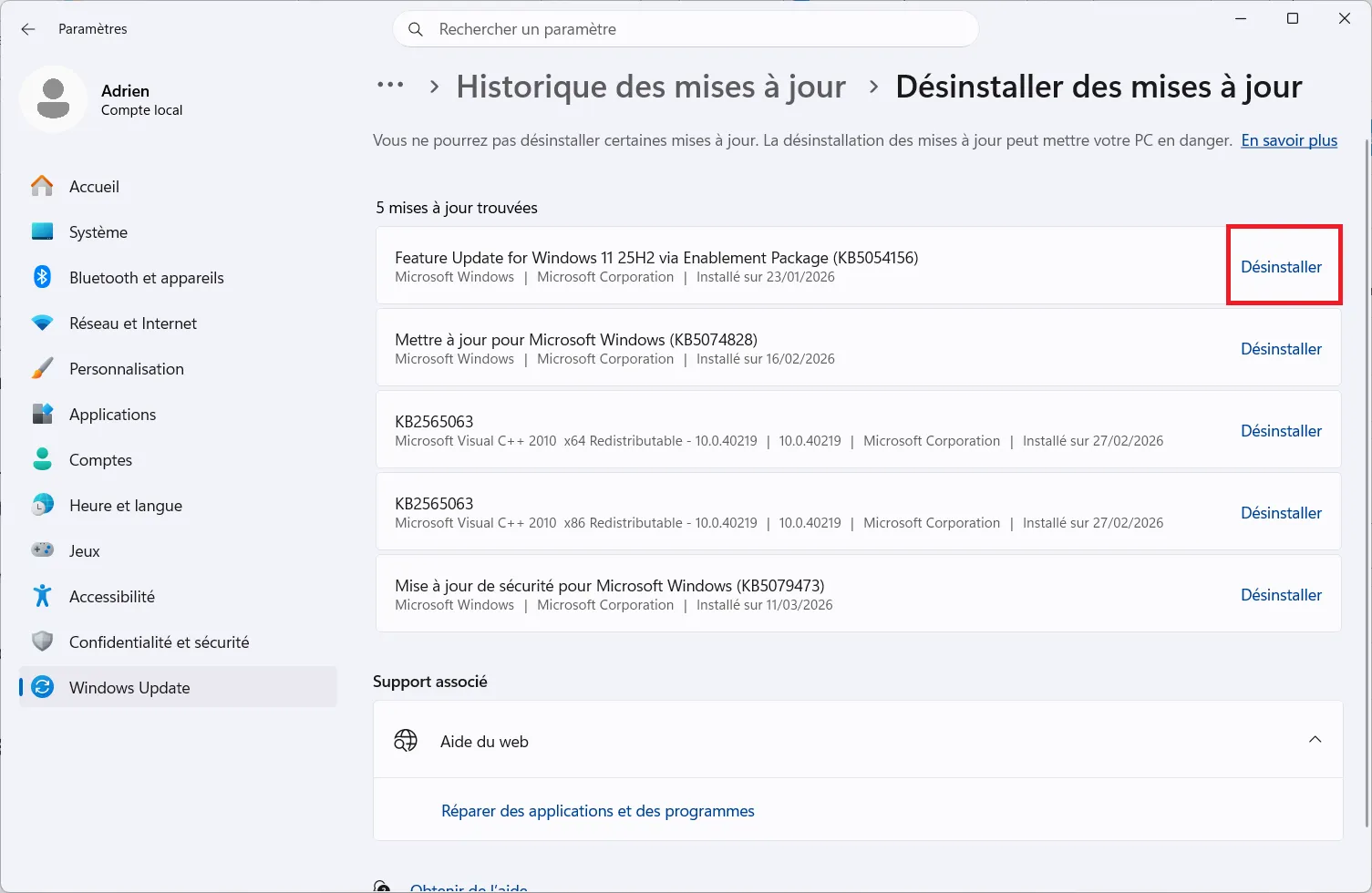Viewport: 1372px width, 893px height.
Task: Open the Applications settings section
Action: (x=112, y=414)
